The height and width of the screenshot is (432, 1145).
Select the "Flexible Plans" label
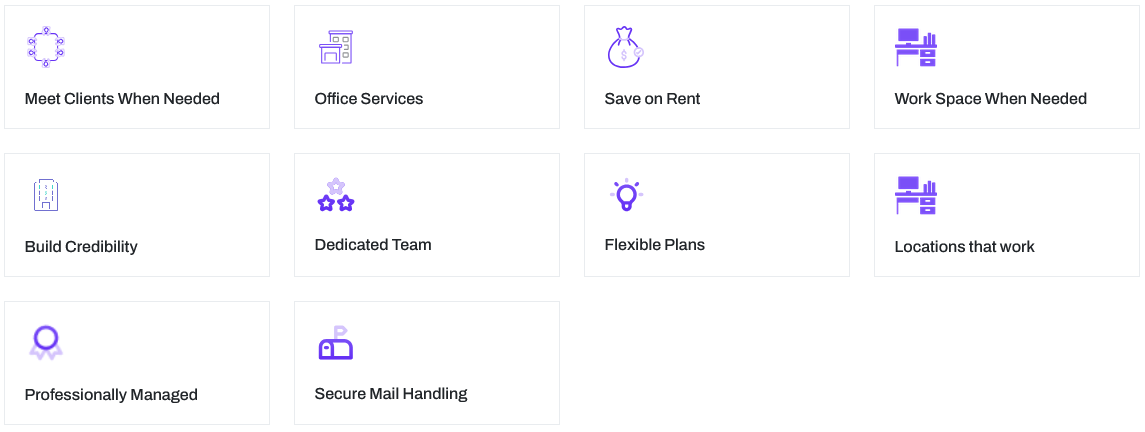[x=654, y=245]
